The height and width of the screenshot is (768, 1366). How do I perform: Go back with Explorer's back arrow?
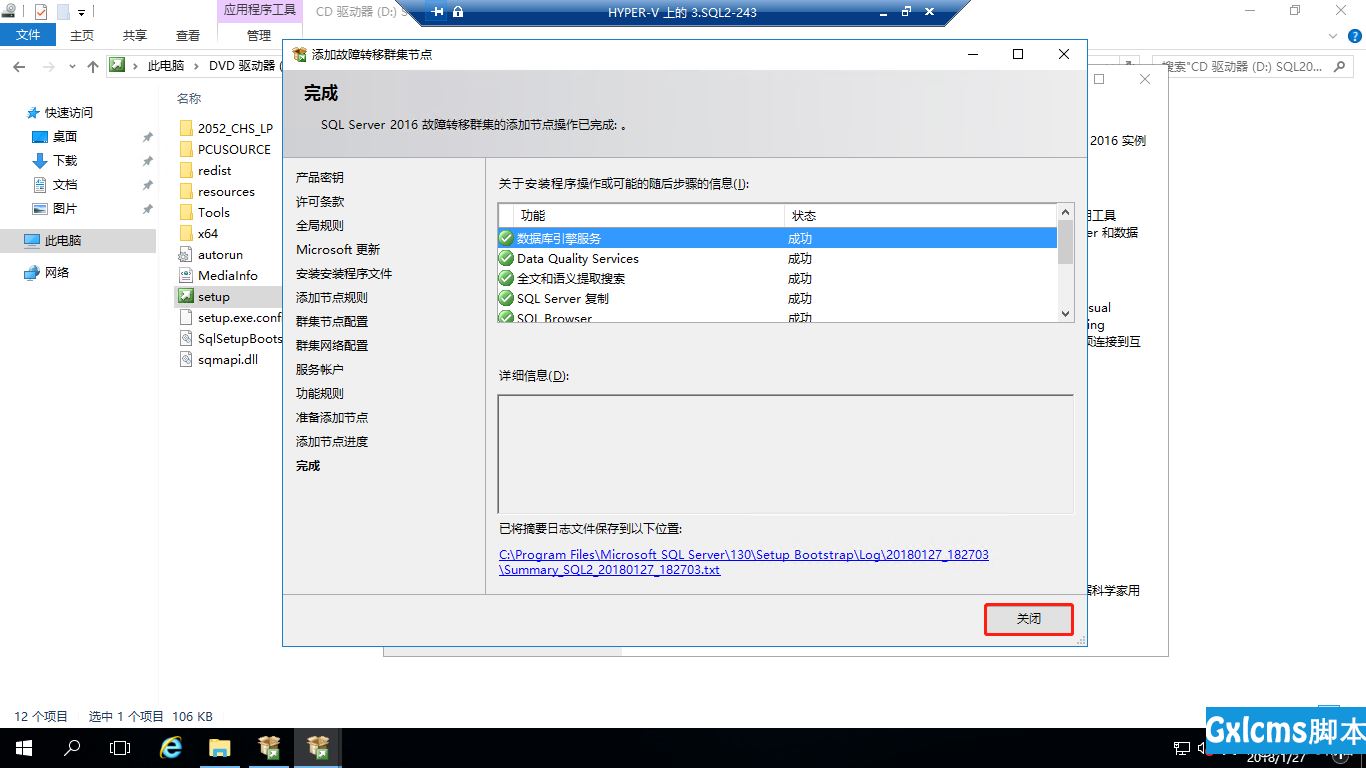point(20,66)
